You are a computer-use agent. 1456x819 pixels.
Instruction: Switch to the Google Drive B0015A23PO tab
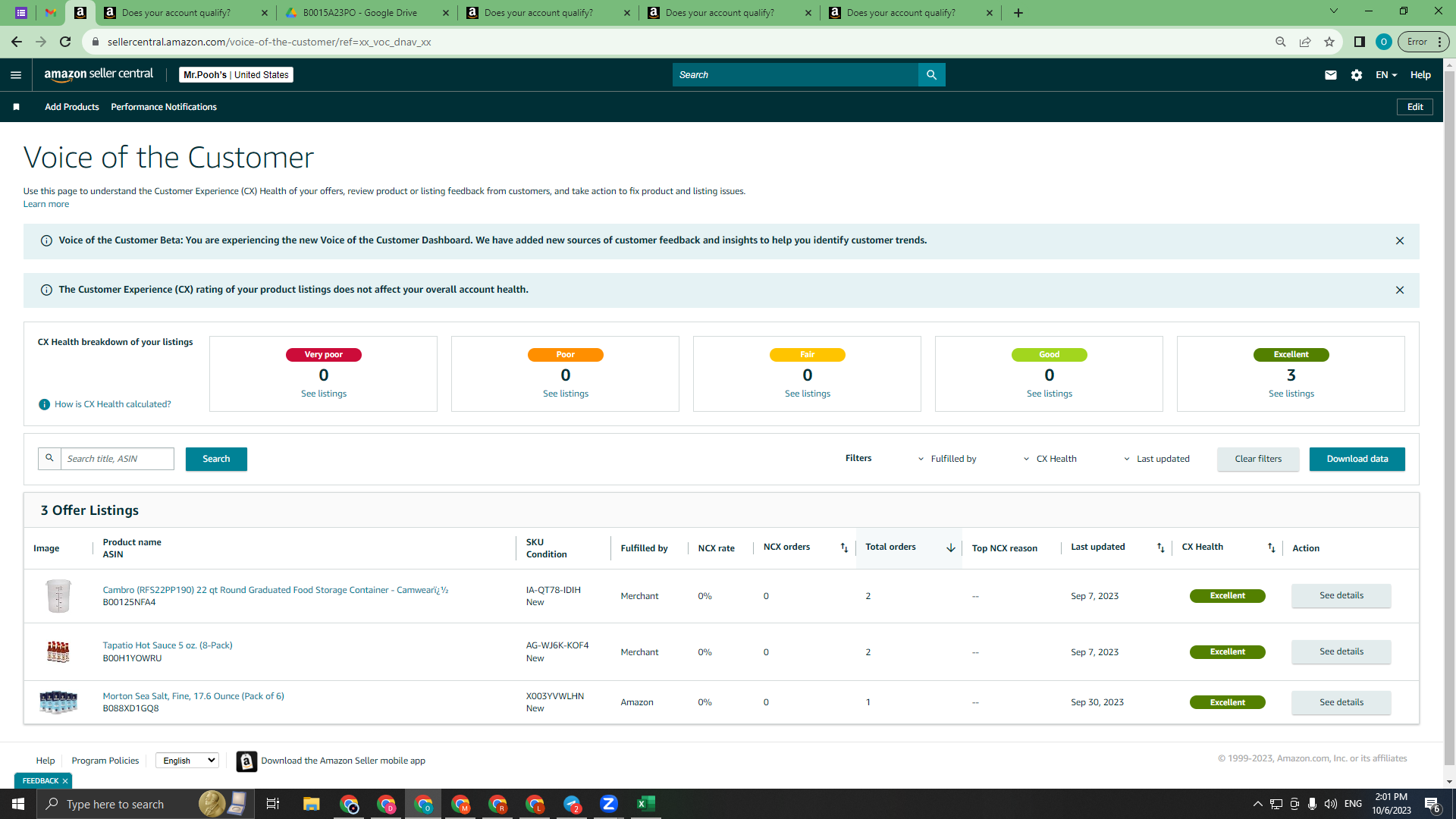click(368, 13)
